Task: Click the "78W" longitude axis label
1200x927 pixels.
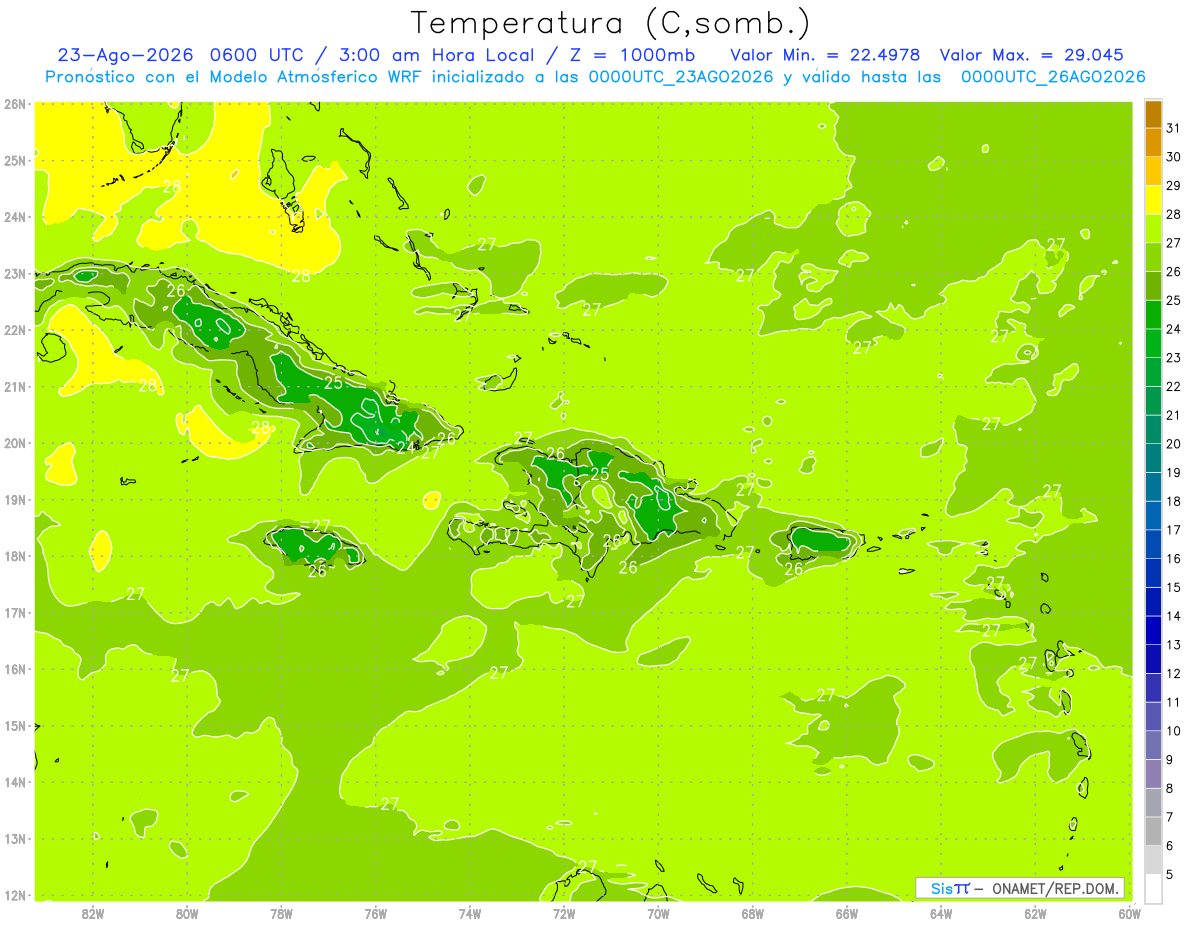Action: click(281, 913)
